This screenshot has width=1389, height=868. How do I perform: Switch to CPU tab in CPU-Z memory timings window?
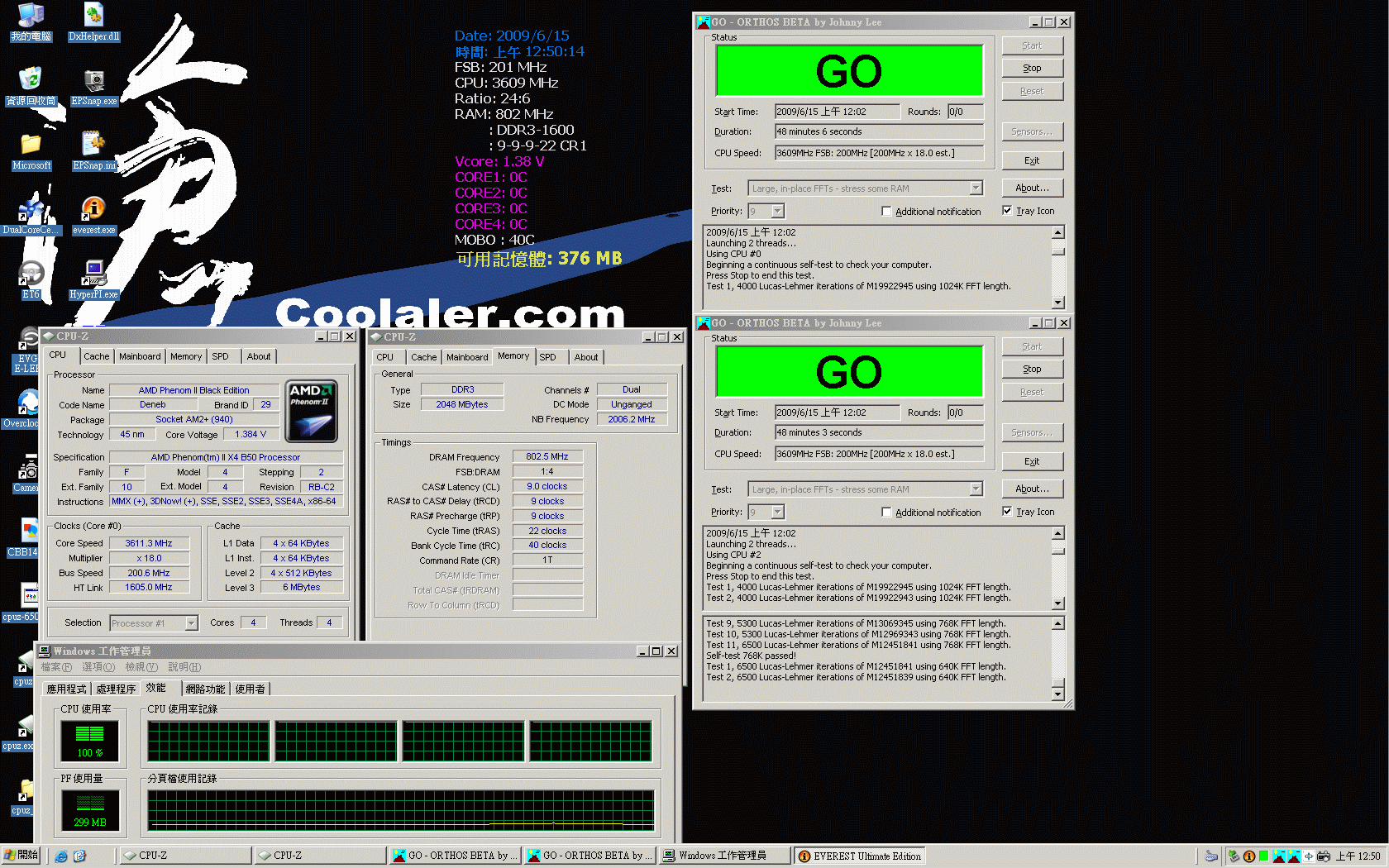click(385, 357)
